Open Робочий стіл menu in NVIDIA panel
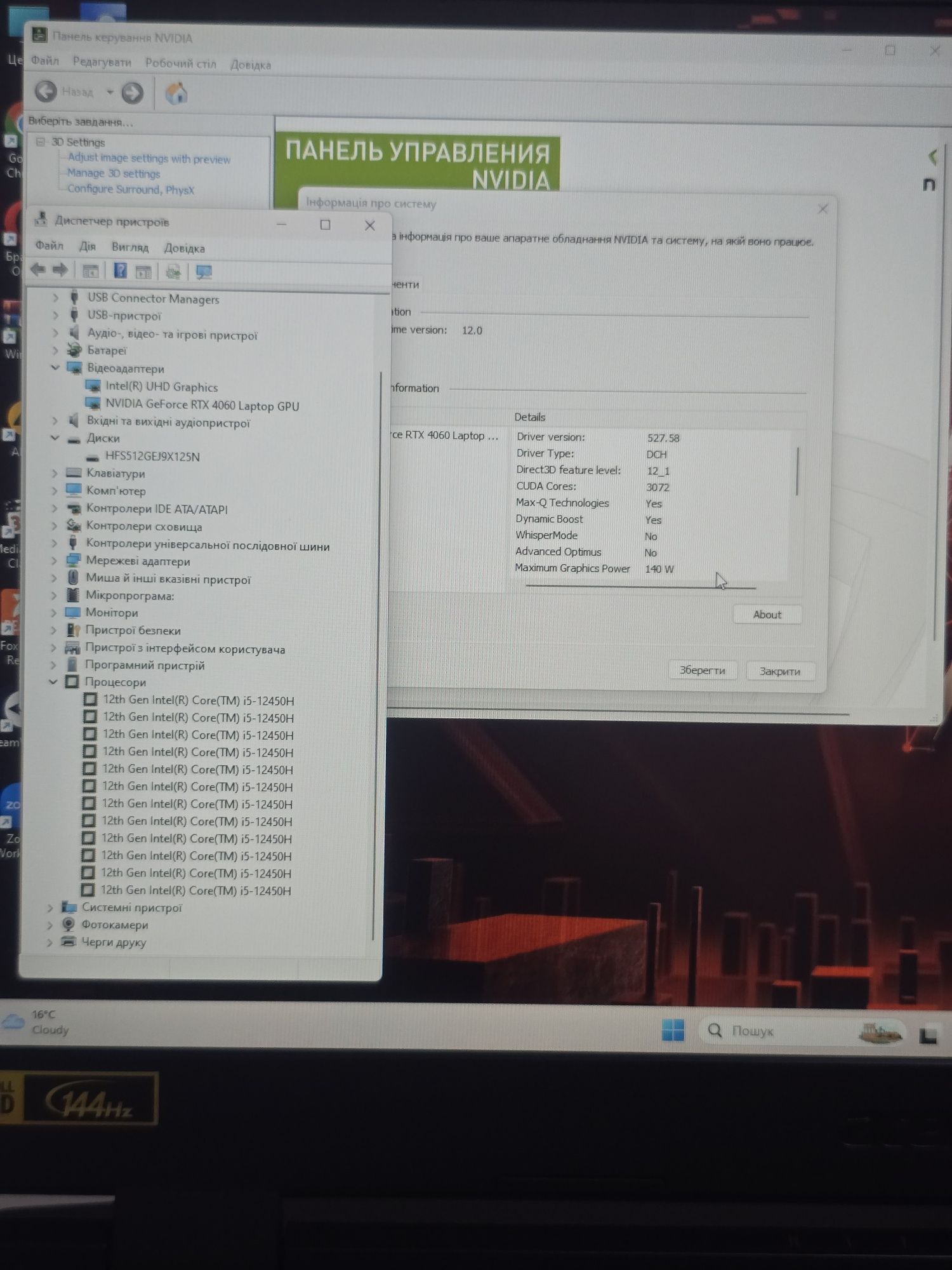The height and width of the screenshot is (1270, 952). pos(181,63)
